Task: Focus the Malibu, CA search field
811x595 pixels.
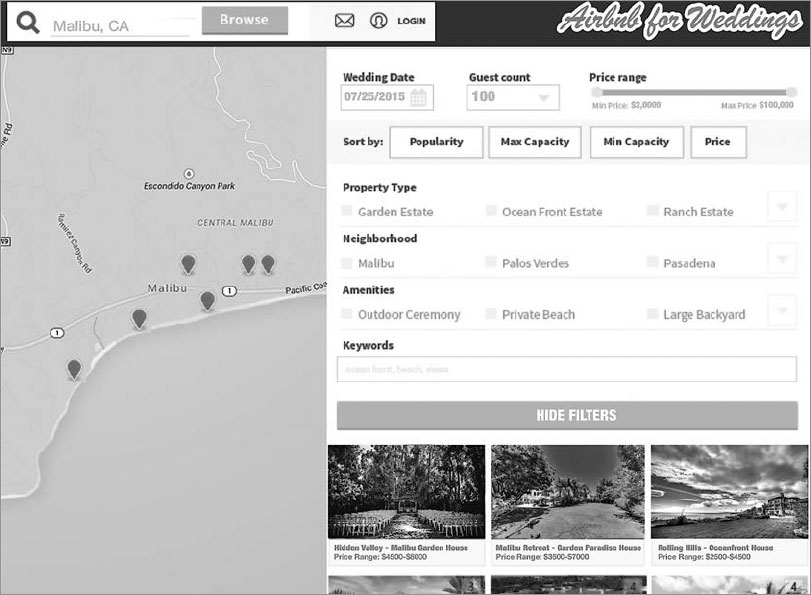Action: coord(121,26)
